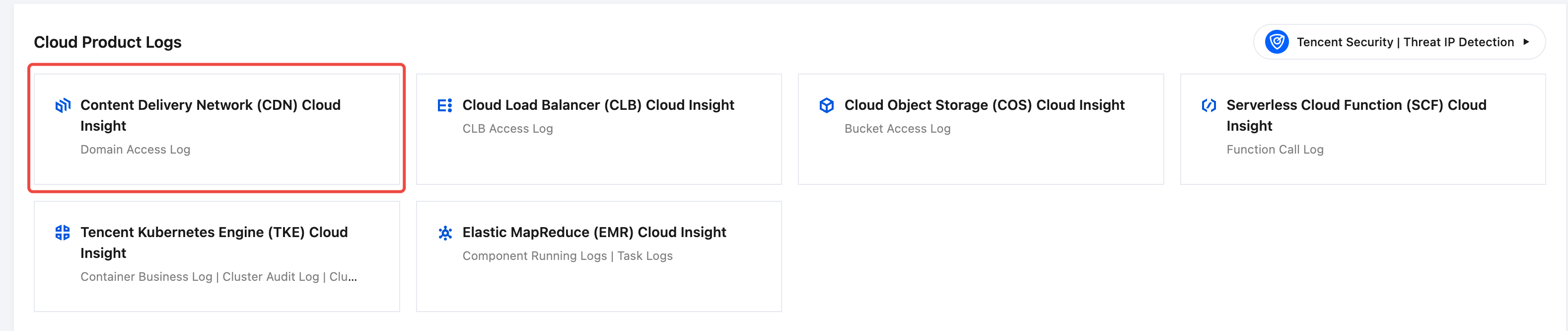Open Cloud Object Storage (COS) Cloud Insight title
This screenshot has width=1568, height=331.
coord(984,105)
